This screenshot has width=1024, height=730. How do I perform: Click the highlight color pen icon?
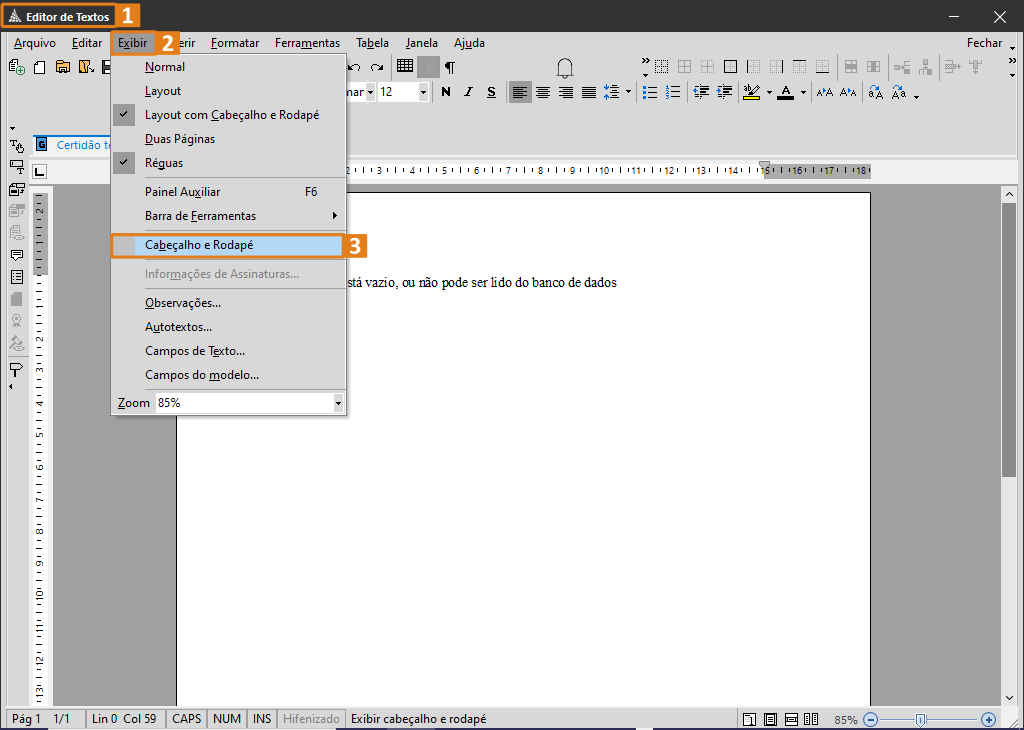click(752, 92)
